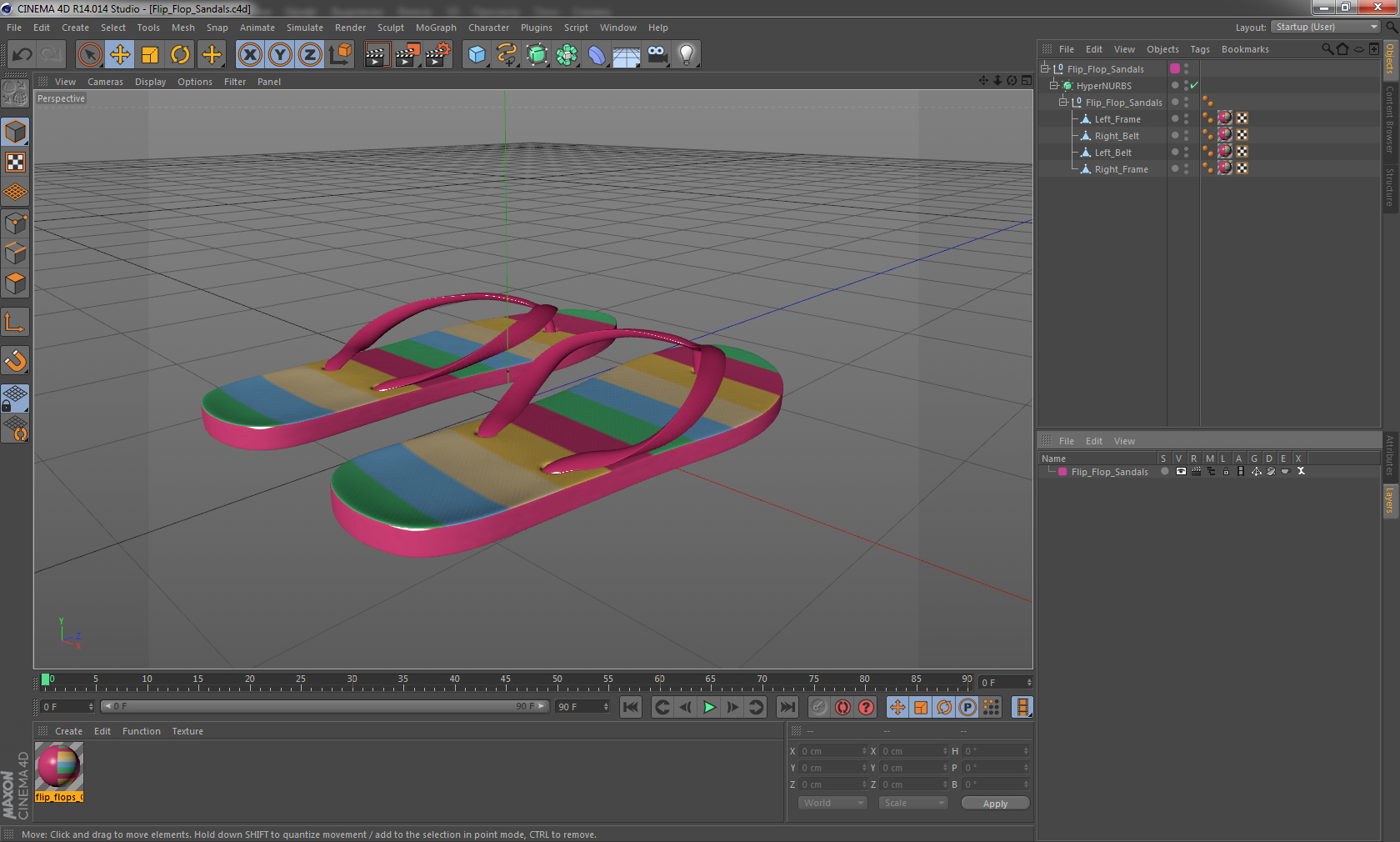Click the timeline range slider bar
Viewport: 1400px width, 842px height.
tap(324, 706)
